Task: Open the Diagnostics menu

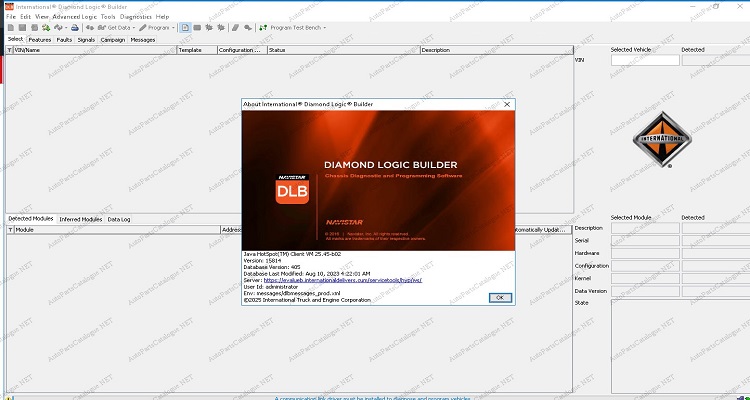Action: (135, 17)
